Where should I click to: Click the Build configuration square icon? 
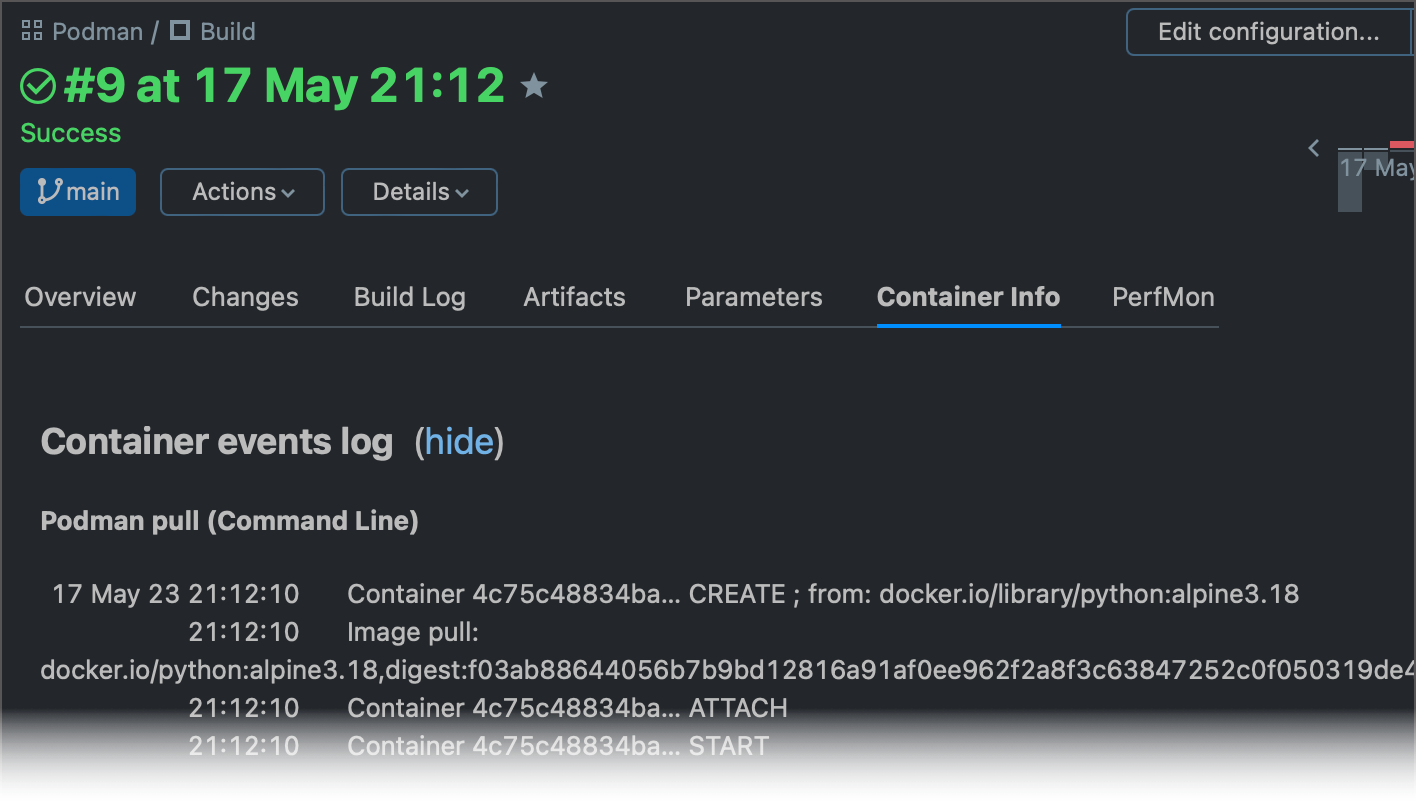pyautogui.click(x=180, y=31)
